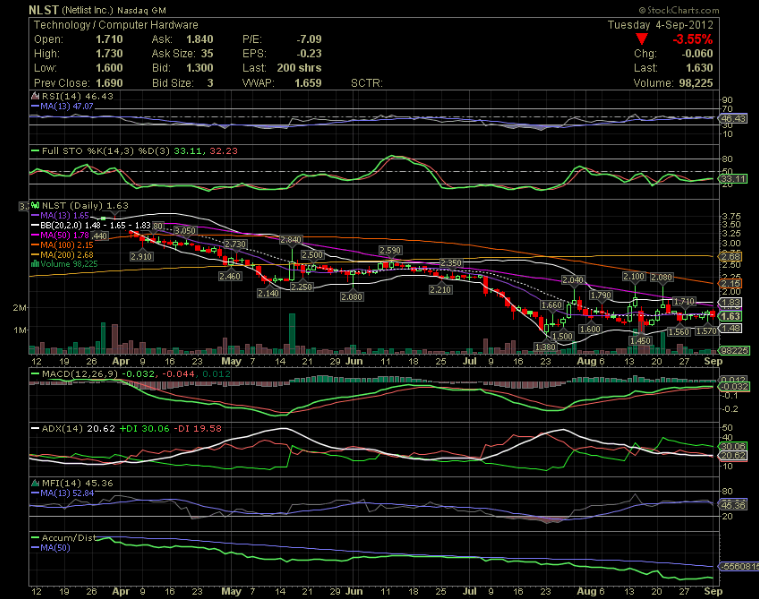Click the 1.710 price annotation
The image size is (759, 601).
coord(684,301)
